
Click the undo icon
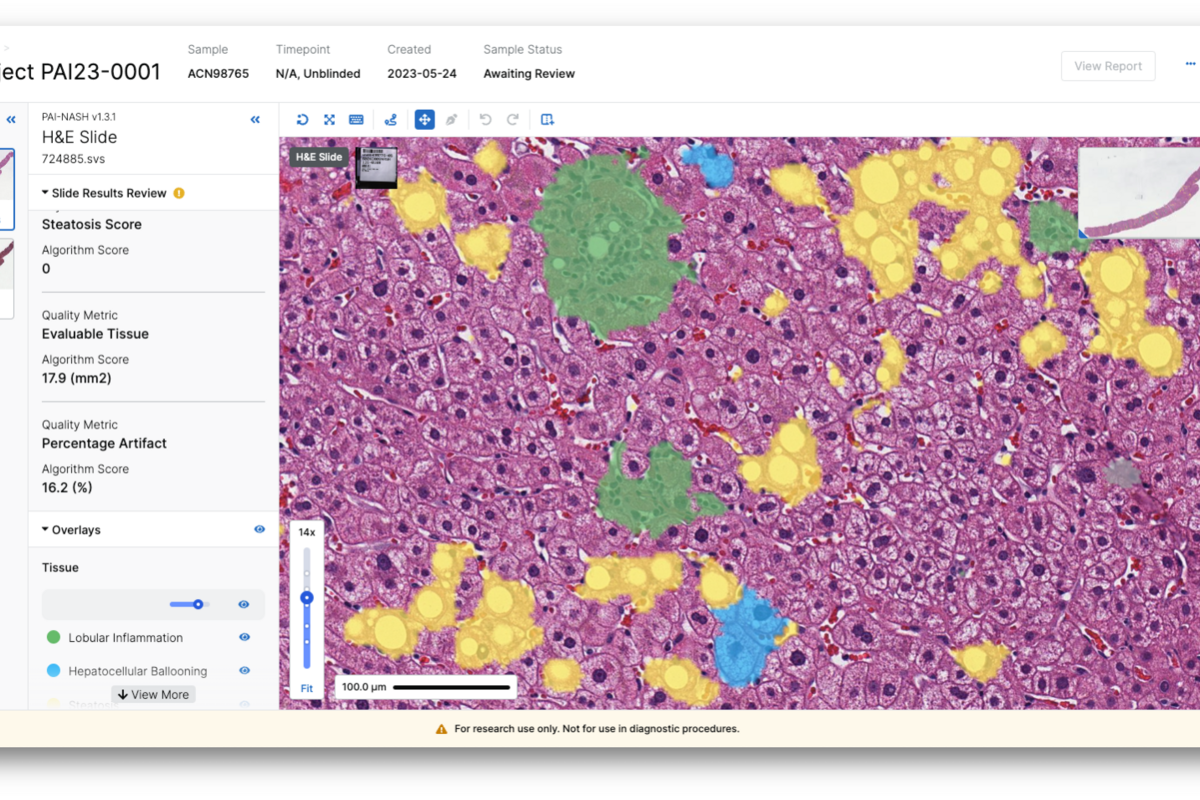pos(485,119)
